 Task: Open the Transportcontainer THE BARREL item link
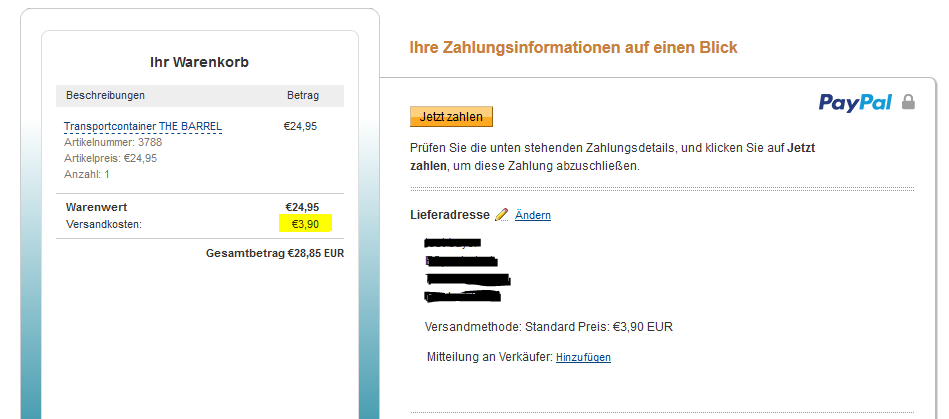click(143, 127)
